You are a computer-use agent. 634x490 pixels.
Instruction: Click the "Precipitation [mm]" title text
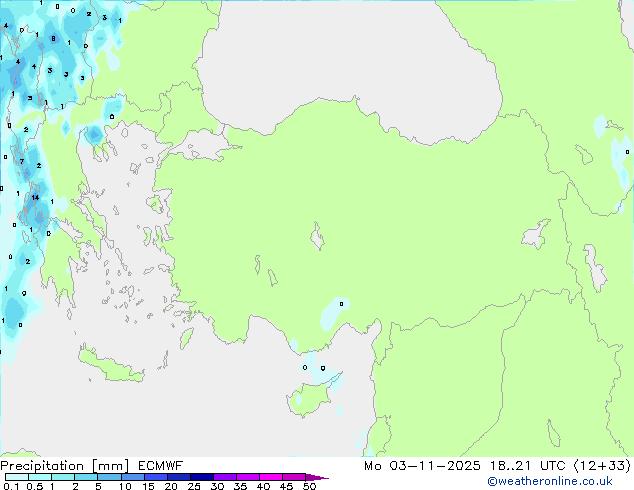[65, 466]
